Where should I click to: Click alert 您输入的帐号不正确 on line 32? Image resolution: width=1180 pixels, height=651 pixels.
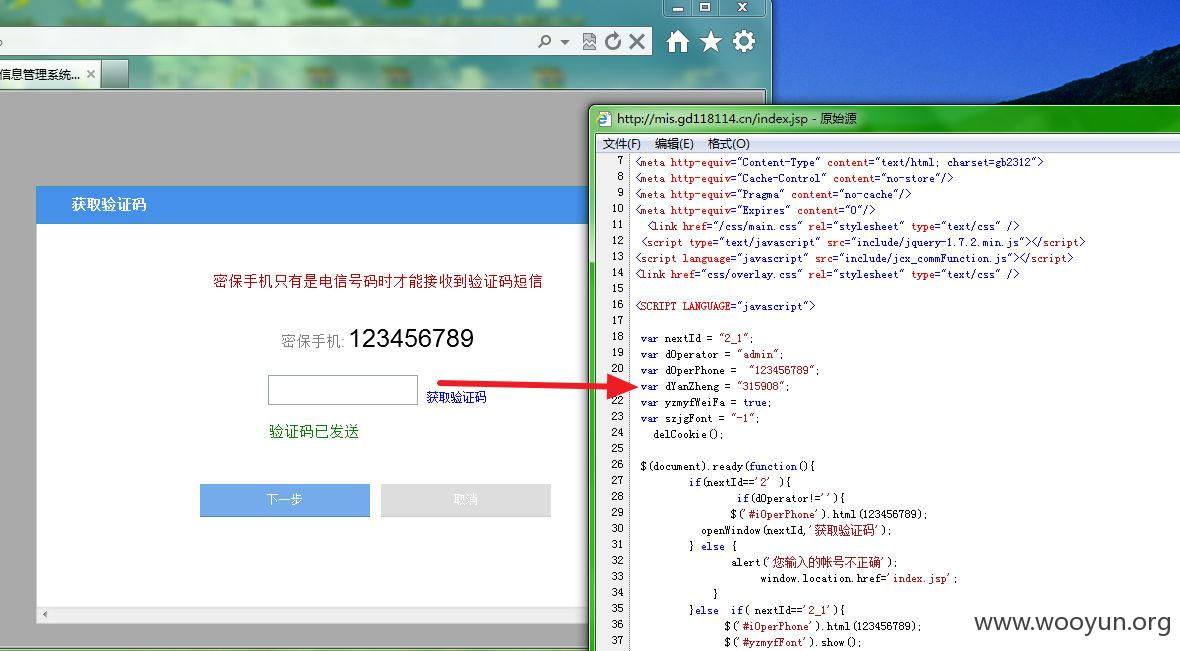click(x=814, y=562)
